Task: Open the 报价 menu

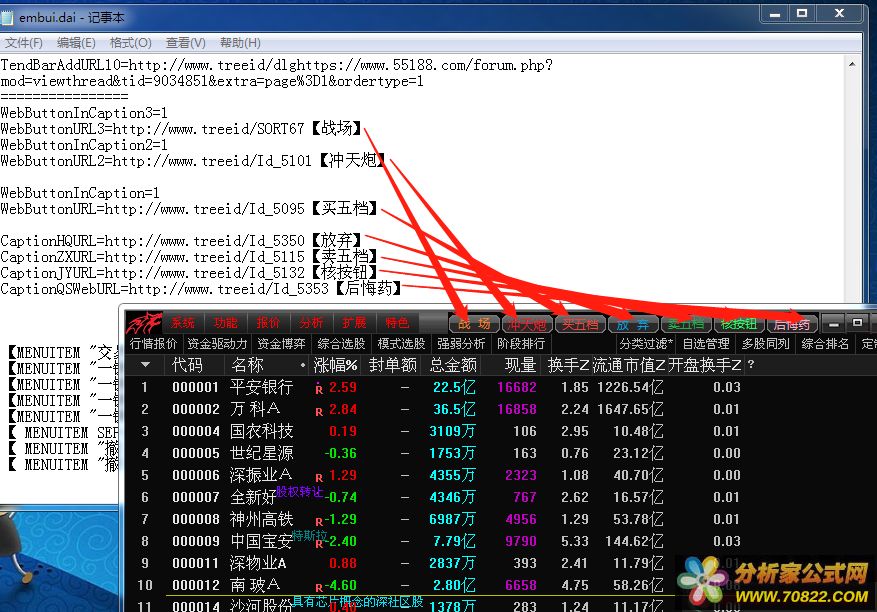Action: (x=268, y=323)
